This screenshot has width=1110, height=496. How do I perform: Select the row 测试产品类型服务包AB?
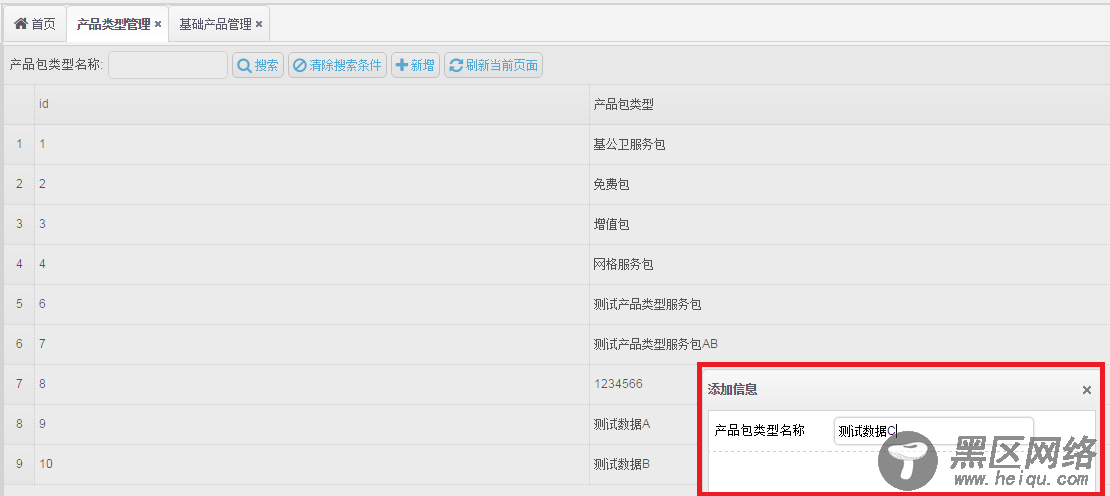click(x=555, y=344)
